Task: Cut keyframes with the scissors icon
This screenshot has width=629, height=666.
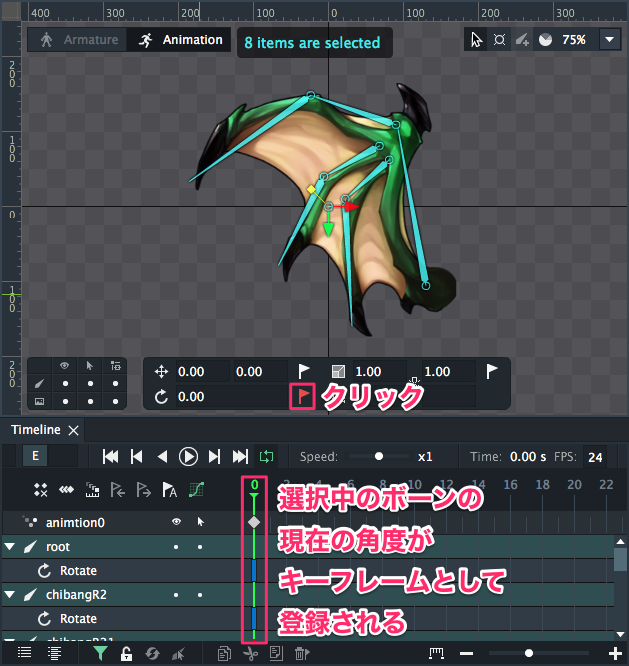Action: coord(251,653)
